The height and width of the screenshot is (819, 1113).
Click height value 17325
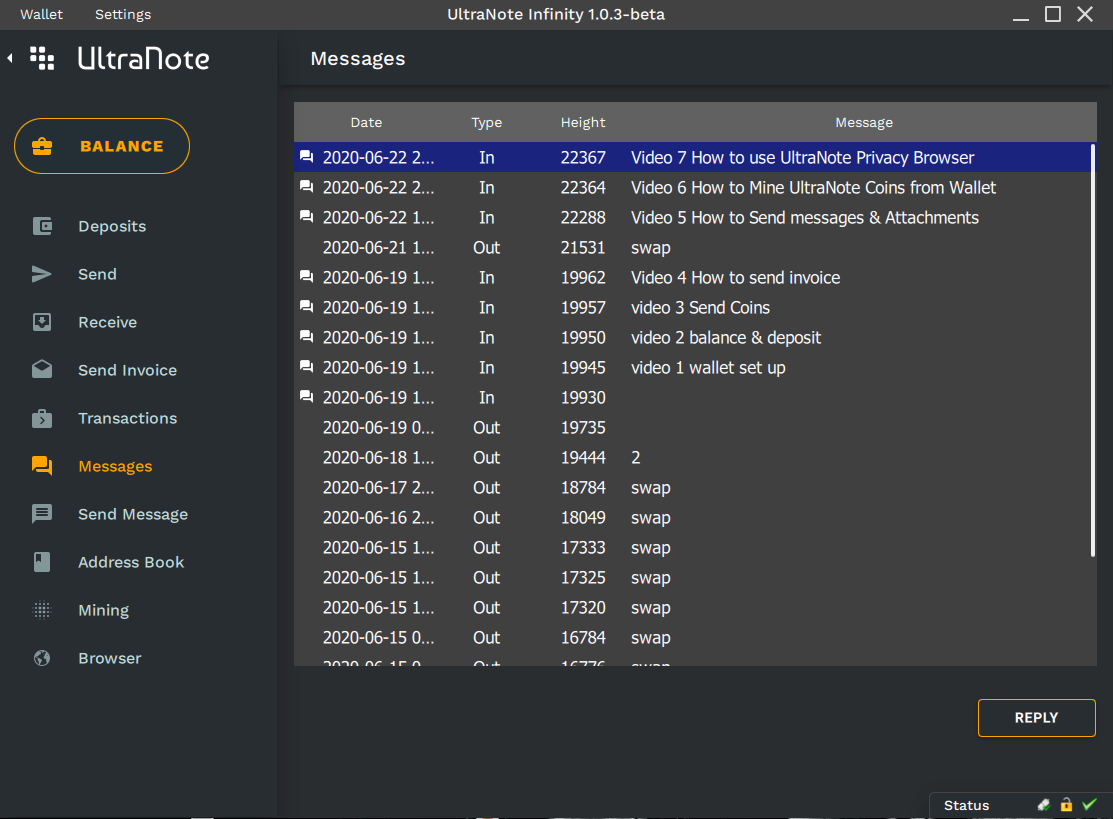(x=583, y=577)
